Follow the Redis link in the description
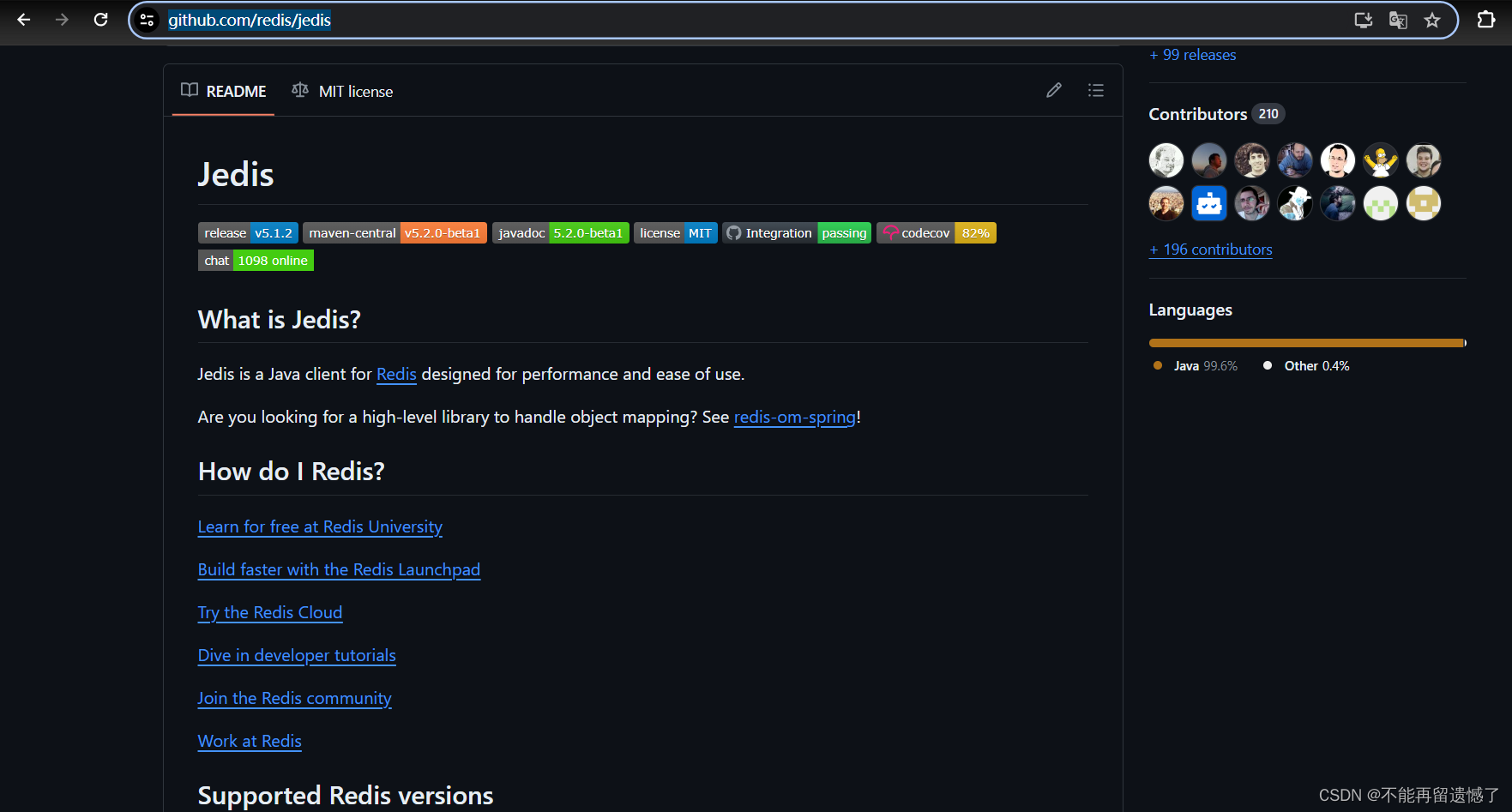Screen dimensions: 1512x812 click(x=396, y=374)
